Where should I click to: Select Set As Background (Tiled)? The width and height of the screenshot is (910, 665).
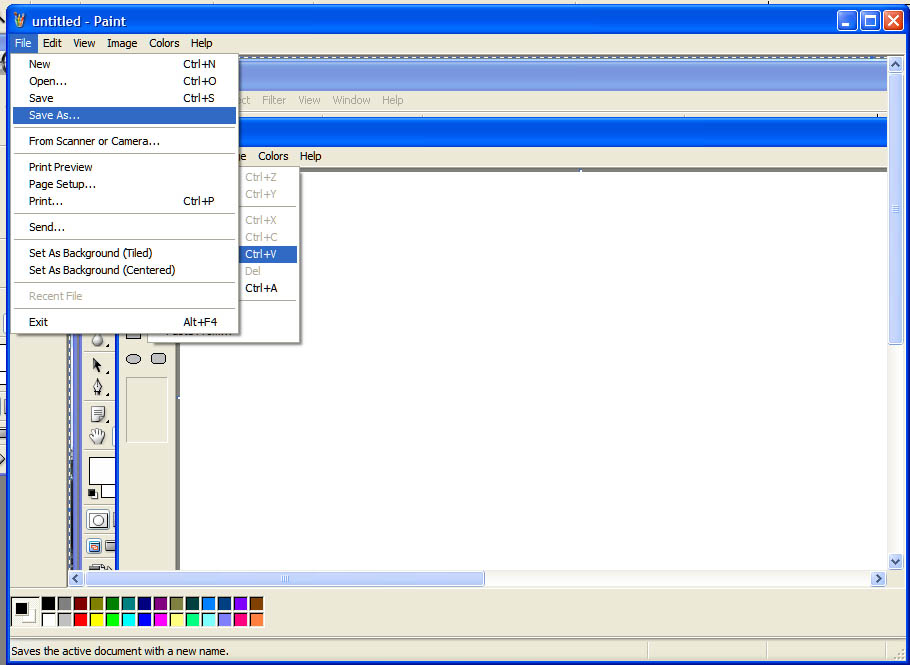90,253
